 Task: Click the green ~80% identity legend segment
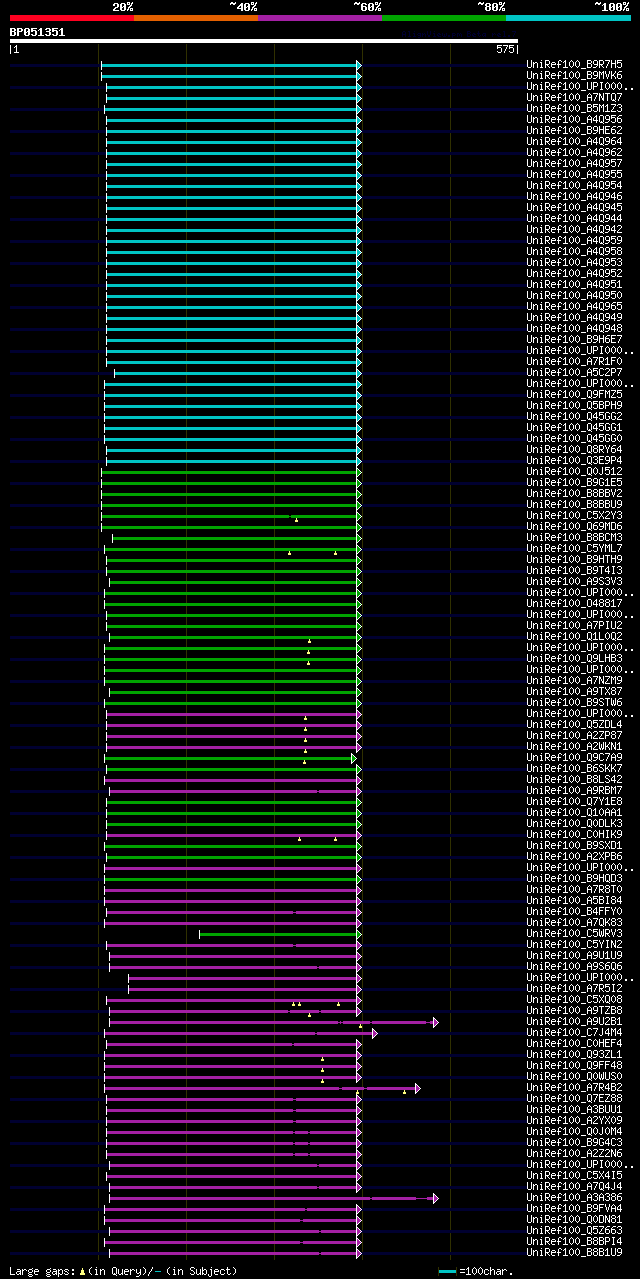tap(443, 18)
